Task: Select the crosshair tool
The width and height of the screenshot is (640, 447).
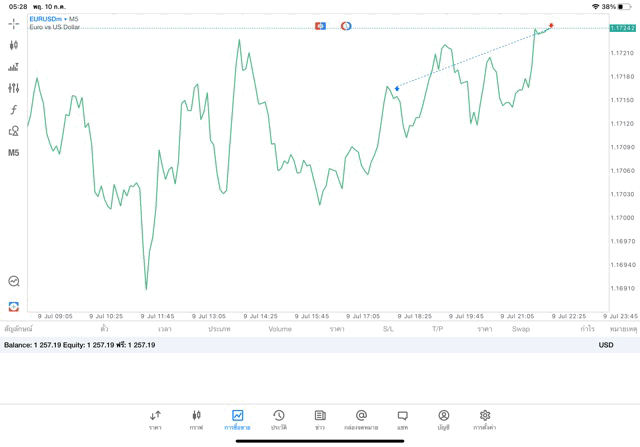Action: [x=13, y=23]
